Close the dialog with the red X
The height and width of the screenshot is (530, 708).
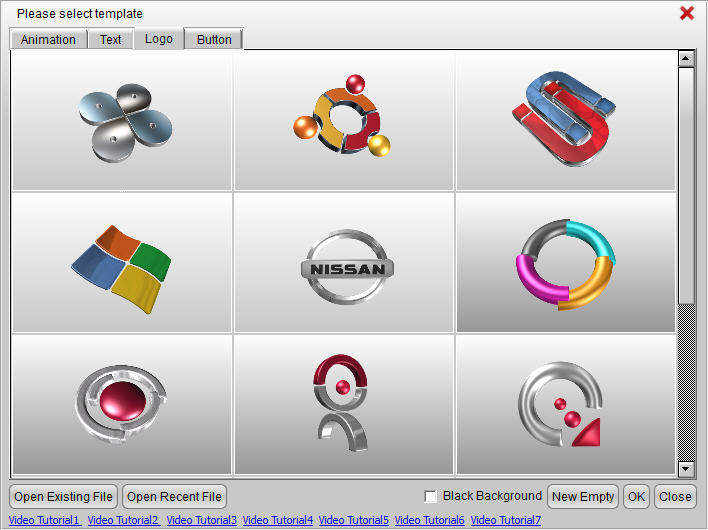click(x=687, y=13)
